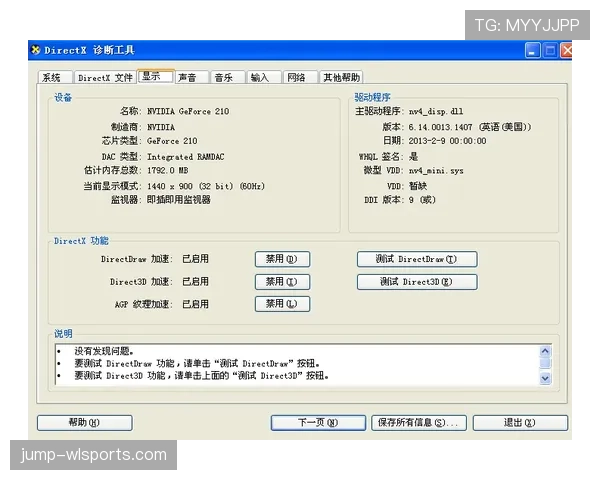This screenshot has height=480, width=600.
Task: Select the 显示 tab
Action: click(x=156, y=76)
